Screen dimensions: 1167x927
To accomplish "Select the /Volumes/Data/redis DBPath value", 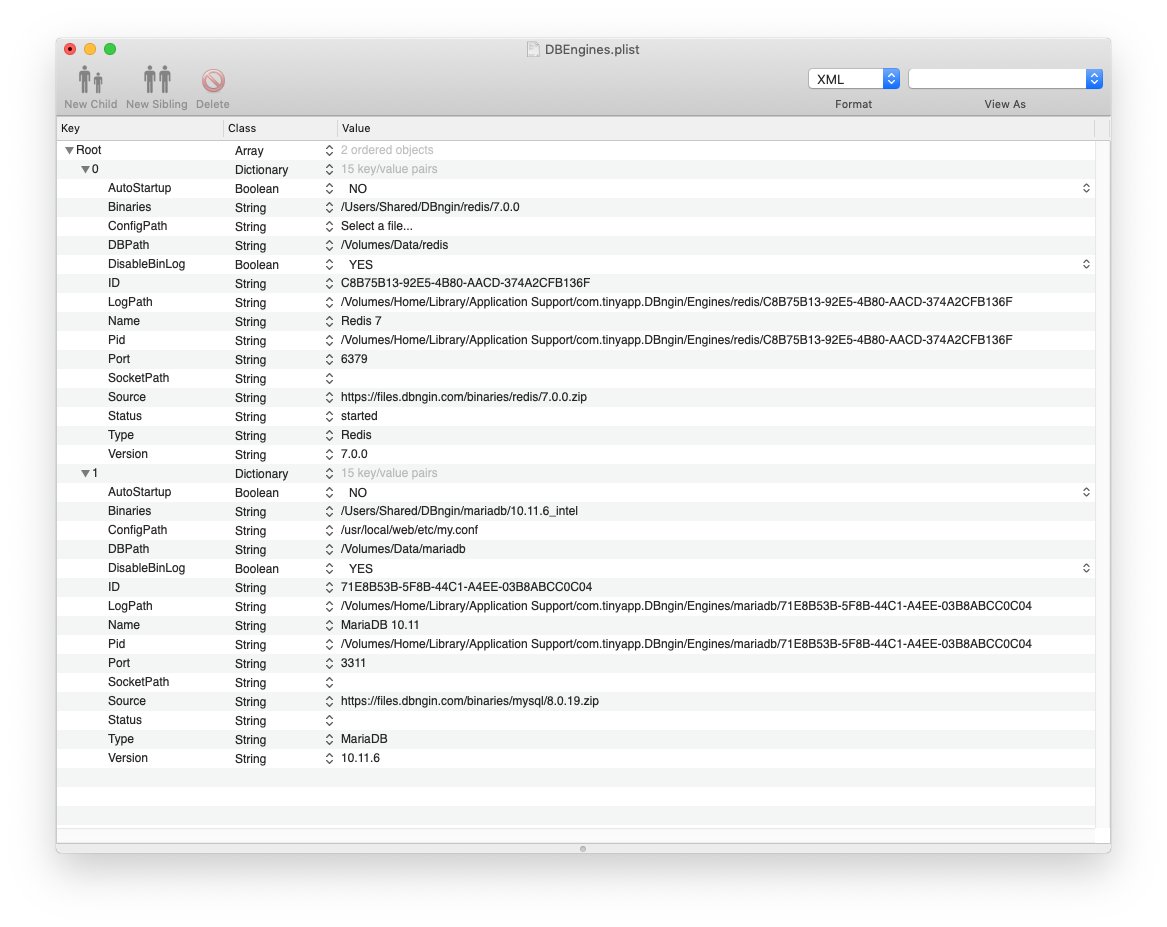I will [x=394, y=245].
